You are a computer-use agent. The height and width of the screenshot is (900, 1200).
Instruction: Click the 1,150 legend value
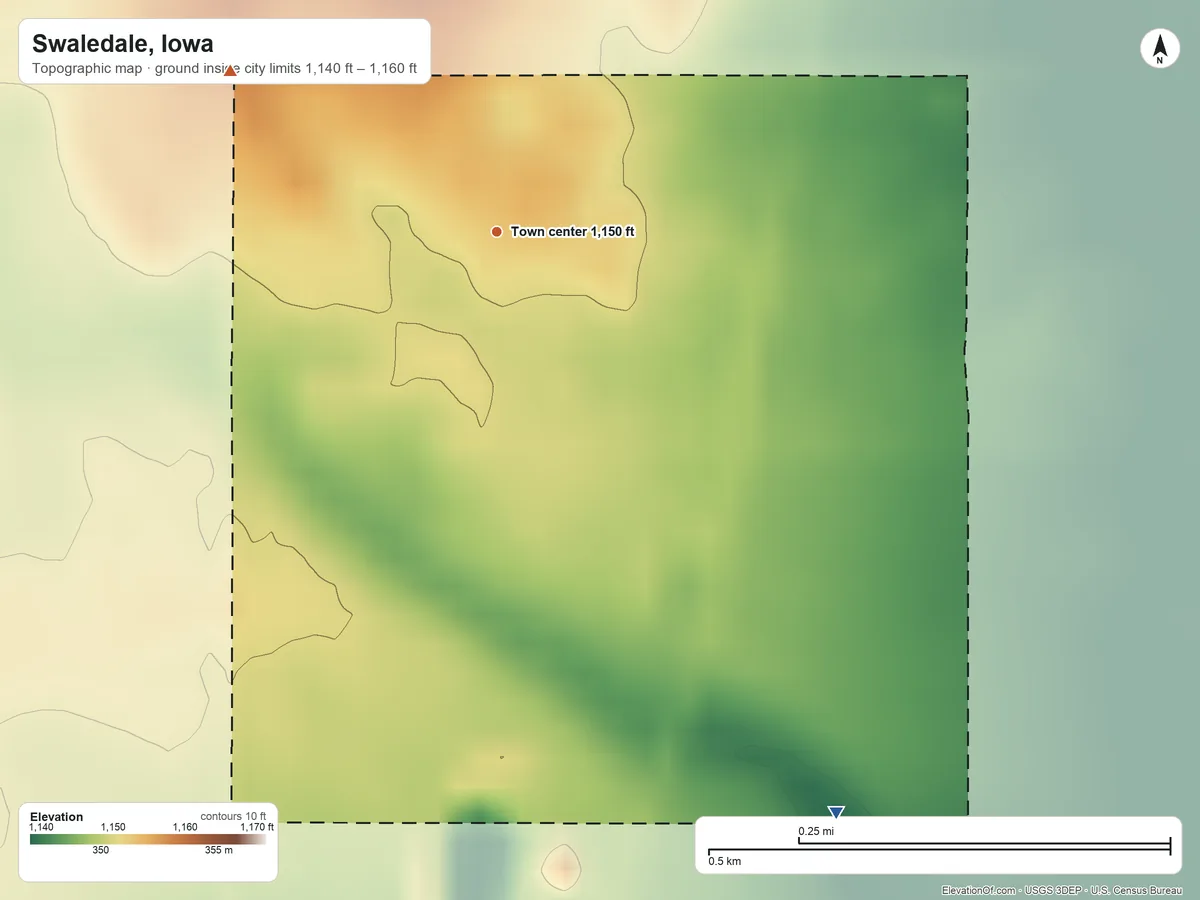[113, 827]
